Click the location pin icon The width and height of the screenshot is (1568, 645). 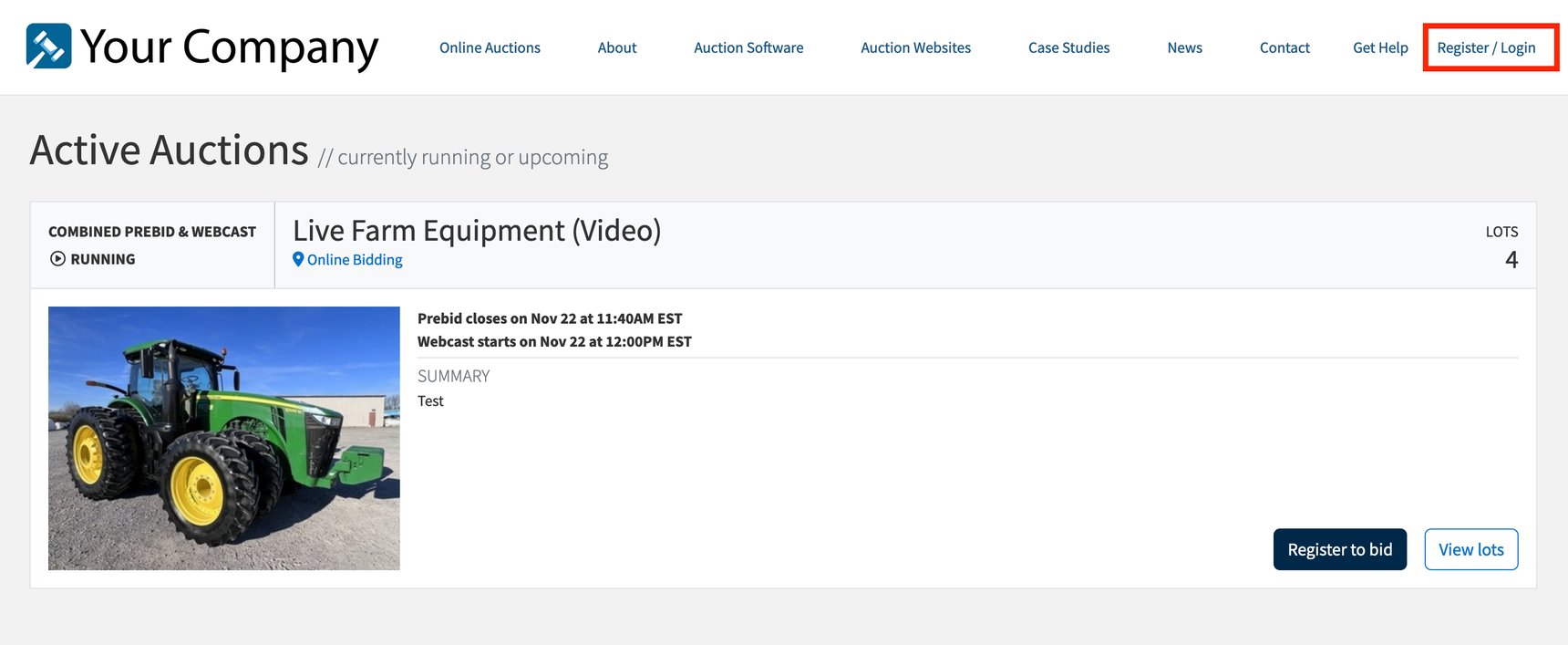(298, 259)
